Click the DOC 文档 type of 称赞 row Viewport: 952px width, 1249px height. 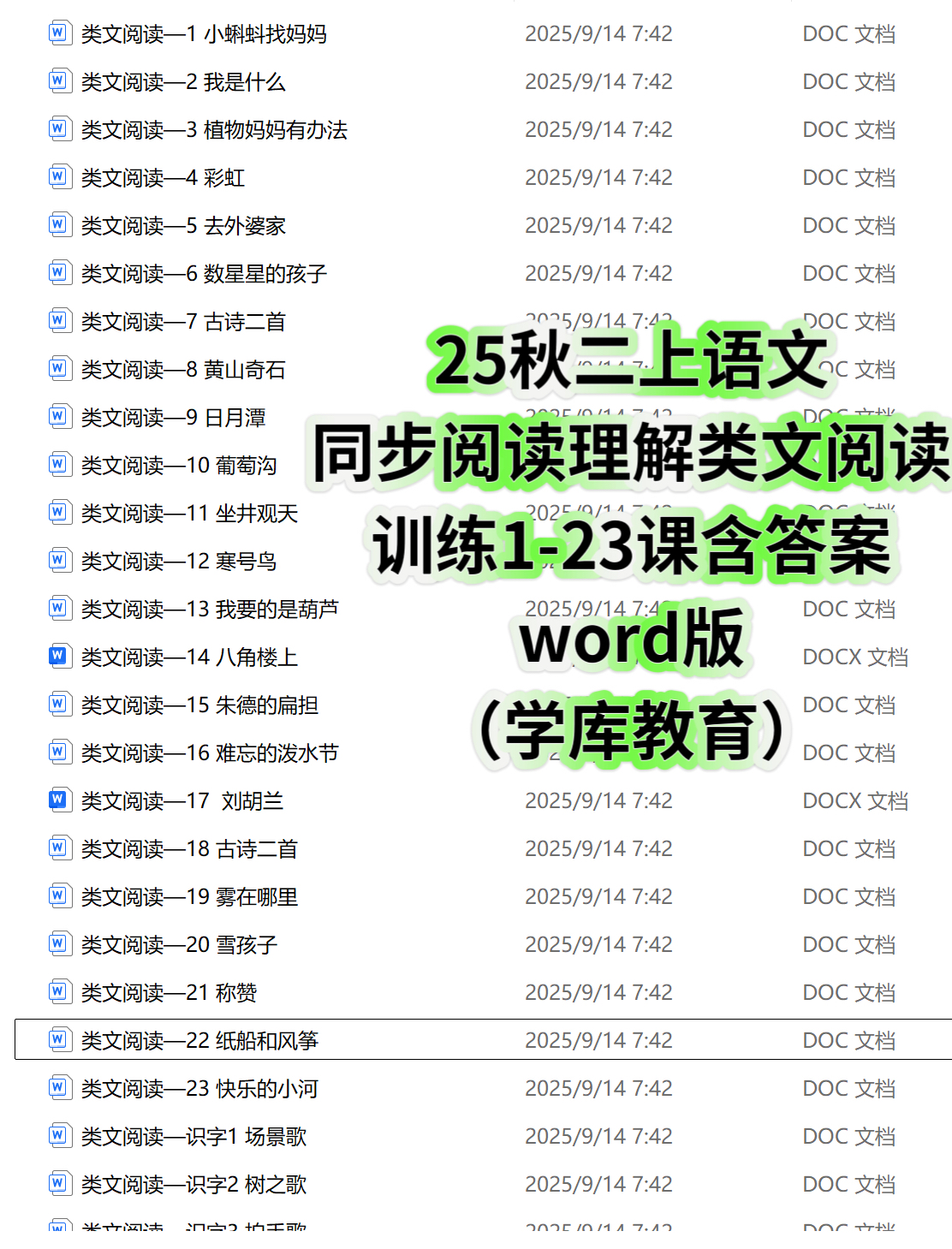[x=849, y=992]
